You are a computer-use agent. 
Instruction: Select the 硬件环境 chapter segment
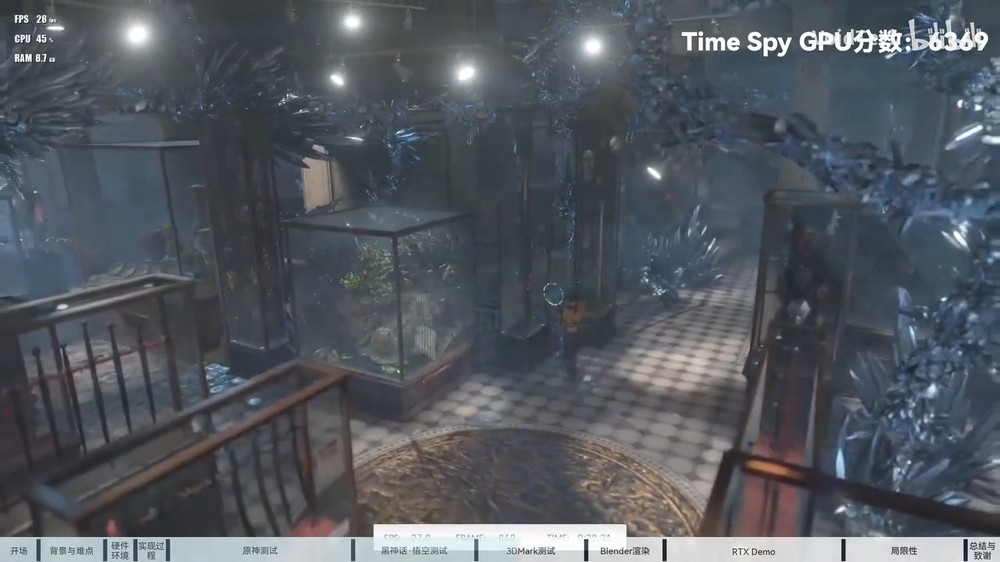tap(120, 551)
